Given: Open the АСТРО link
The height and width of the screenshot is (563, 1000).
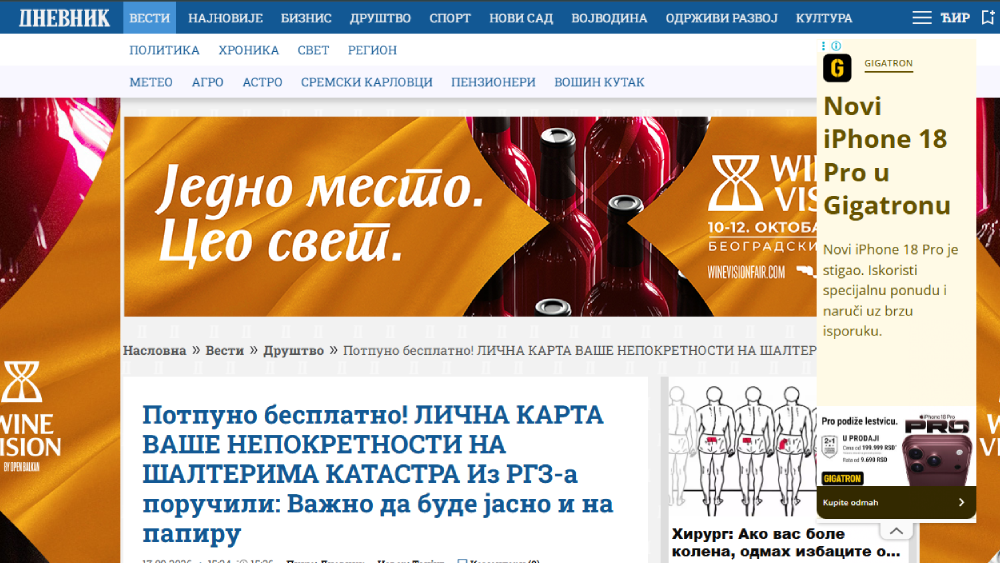Looking at the screenshot, I should [262, 82].
